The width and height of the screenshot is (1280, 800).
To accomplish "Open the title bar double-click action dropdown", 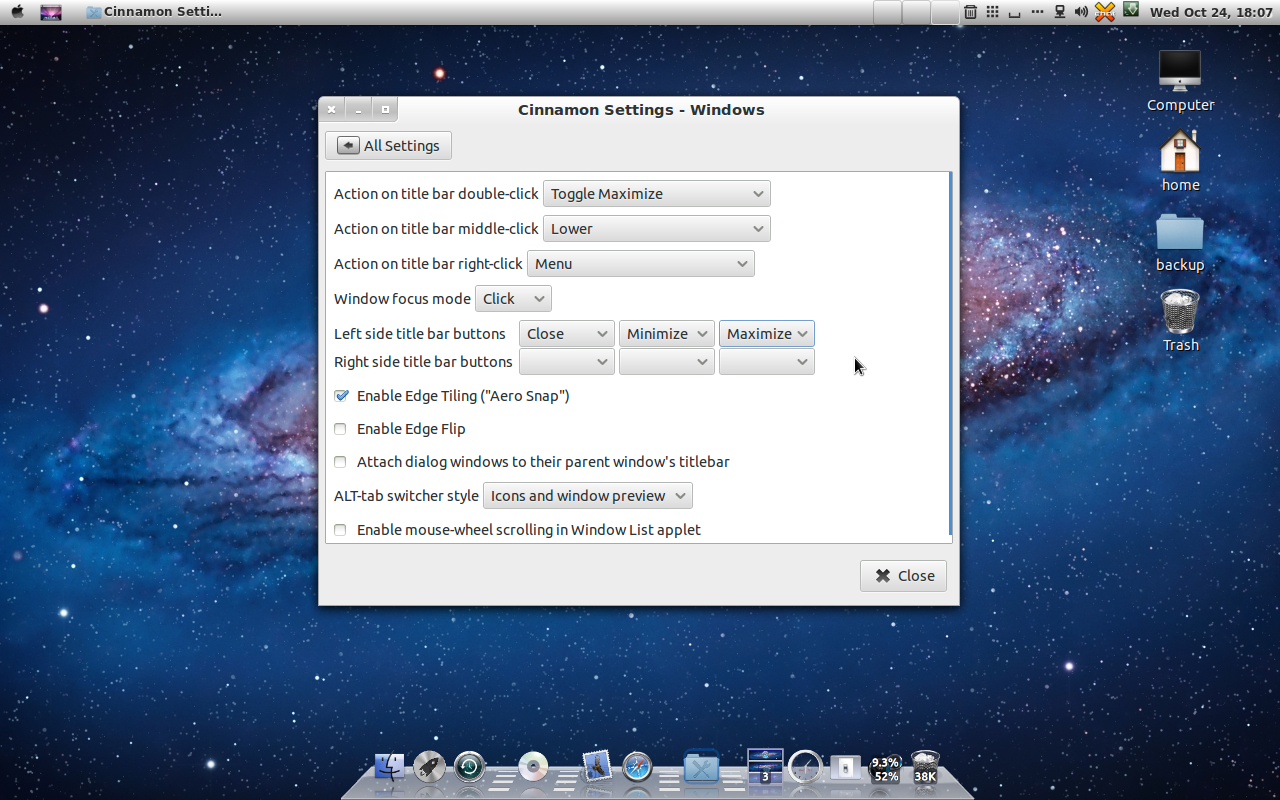I will pos(657,194).
